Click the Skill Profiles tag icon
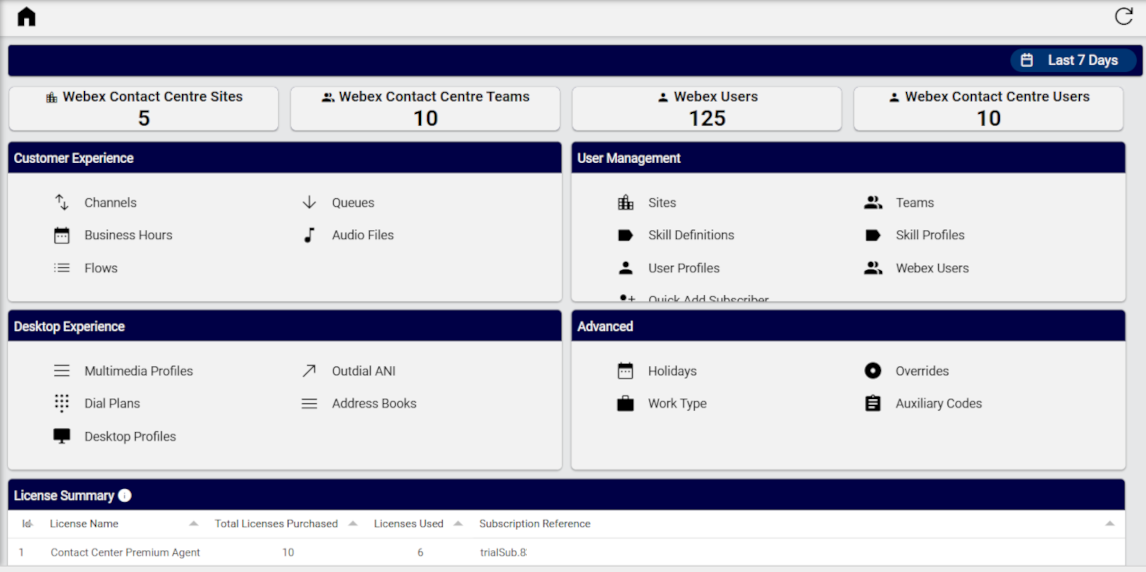 tap(873, 235)
